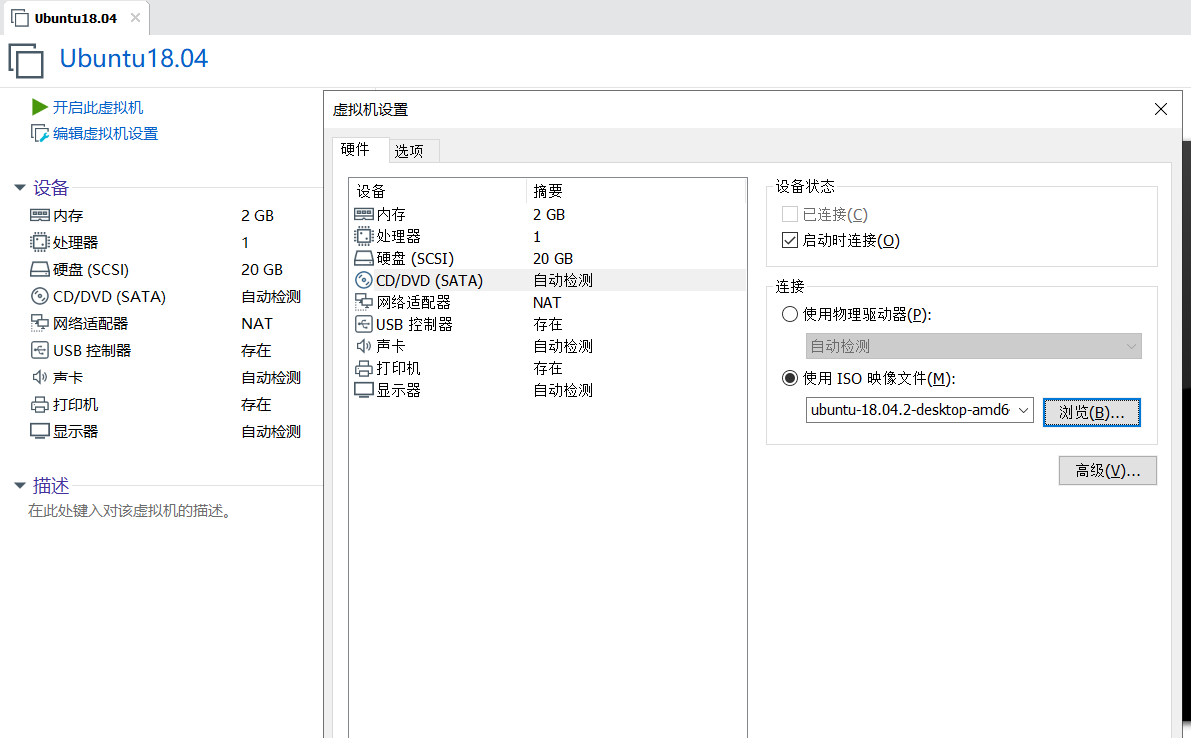Choose 使用物理驱动器(P) radio button
The height and width of the screenshot is (738, 1191).
(789, 314)
